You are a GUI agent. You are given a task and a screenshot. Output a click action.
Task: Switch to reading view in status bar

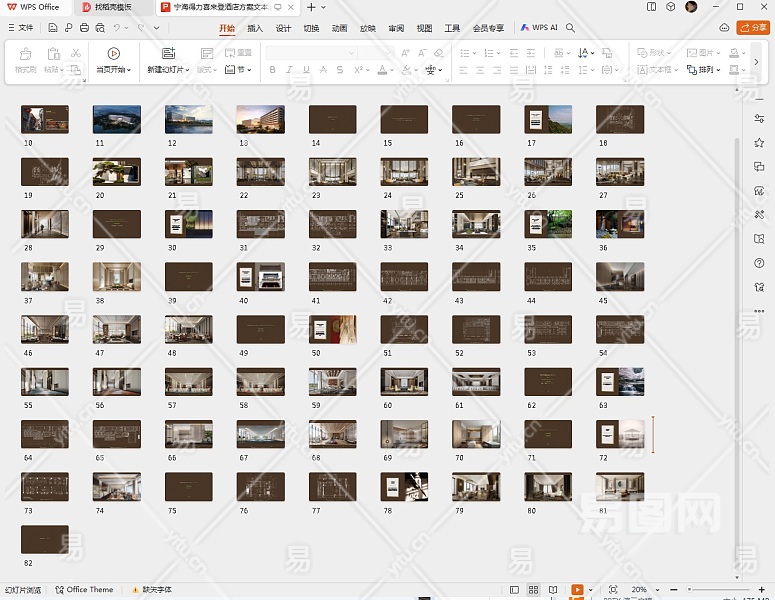(553, 590)
